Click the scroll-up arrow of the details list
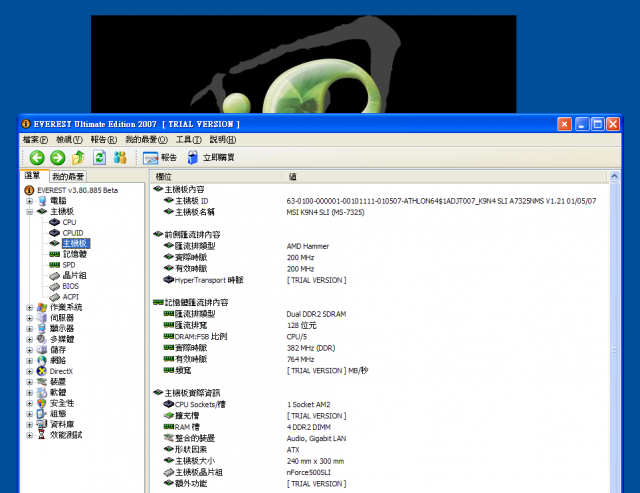 614,176
